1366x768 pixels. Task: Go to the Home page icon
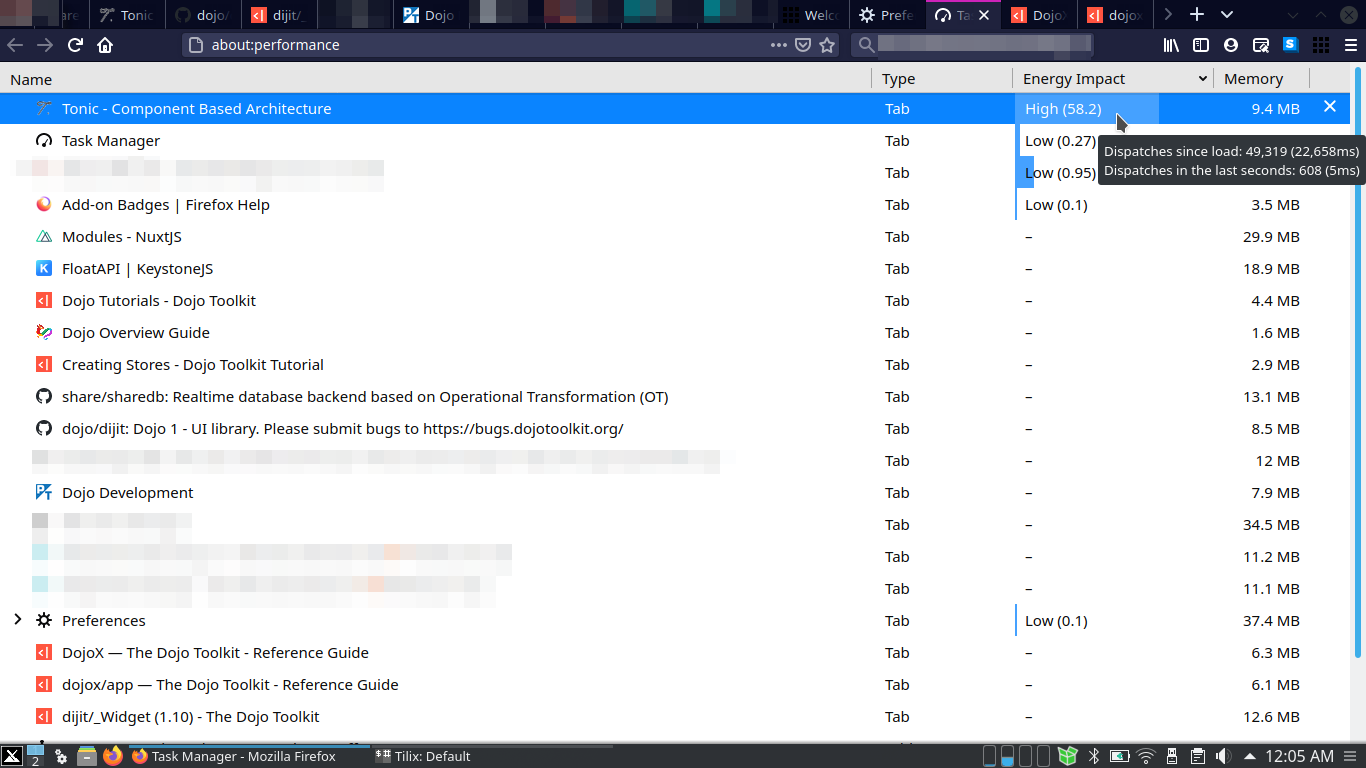coord(105,45)
